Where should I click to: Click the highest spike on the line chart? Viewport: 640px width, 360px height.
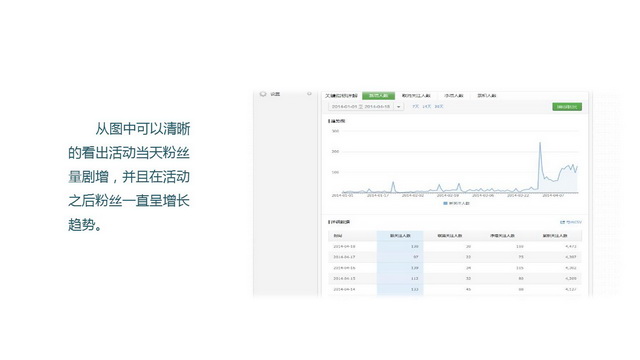(540, 143)
